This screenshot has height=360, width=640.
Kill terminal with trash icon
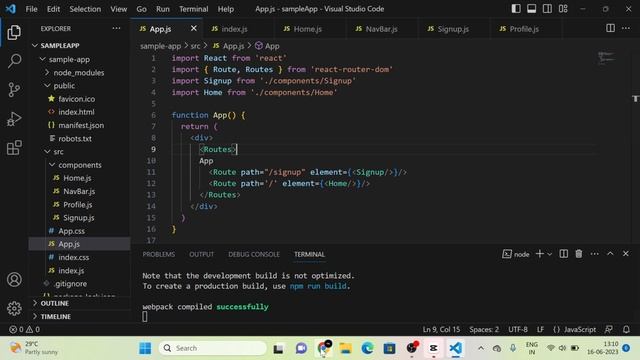click(579, 254)
